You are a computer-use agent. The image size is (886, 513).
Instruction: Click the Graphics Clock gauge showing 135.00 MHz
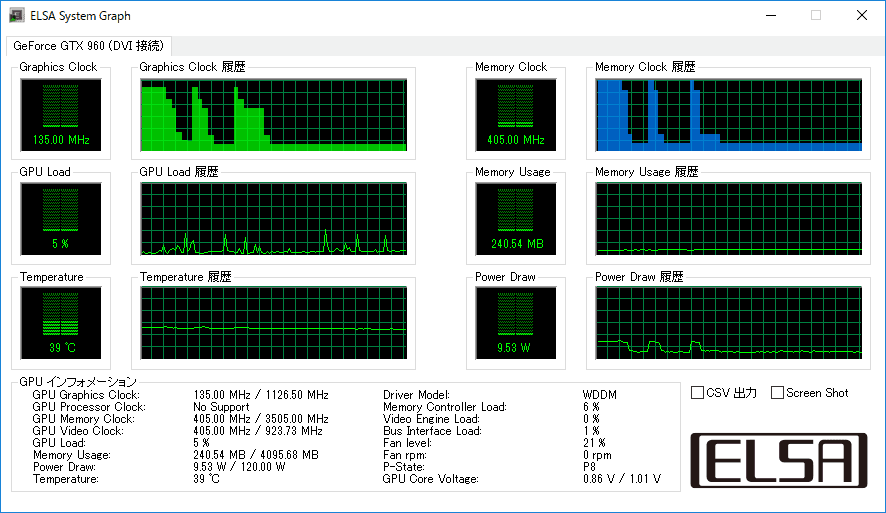tap(61, 115)
